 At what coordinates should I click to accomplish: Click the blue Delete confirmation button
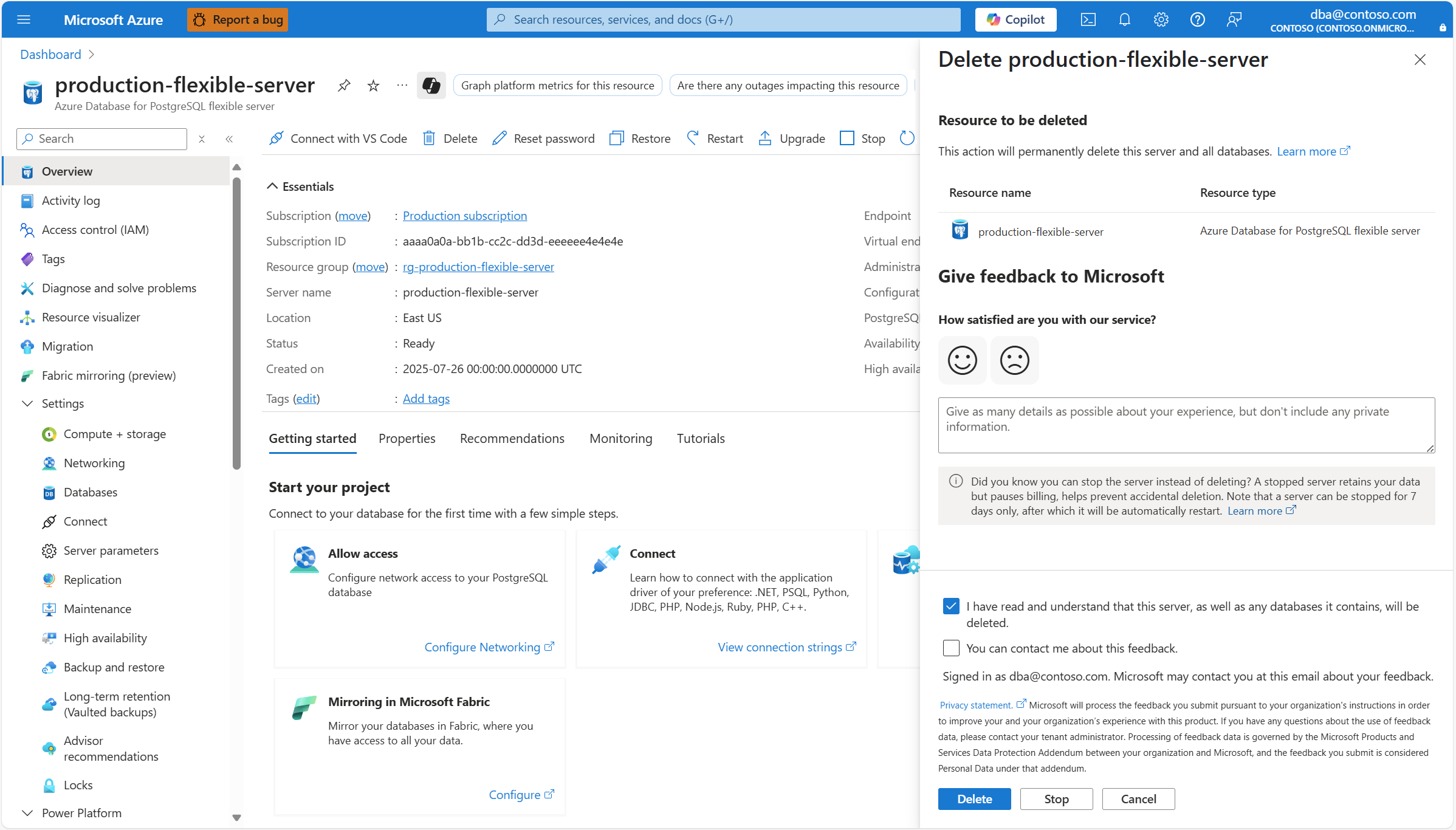974,799
